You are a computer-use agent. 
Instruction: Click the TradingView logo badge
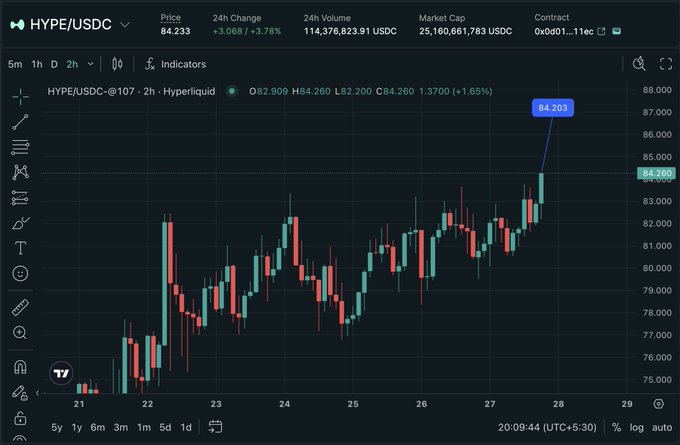point(61,373)
